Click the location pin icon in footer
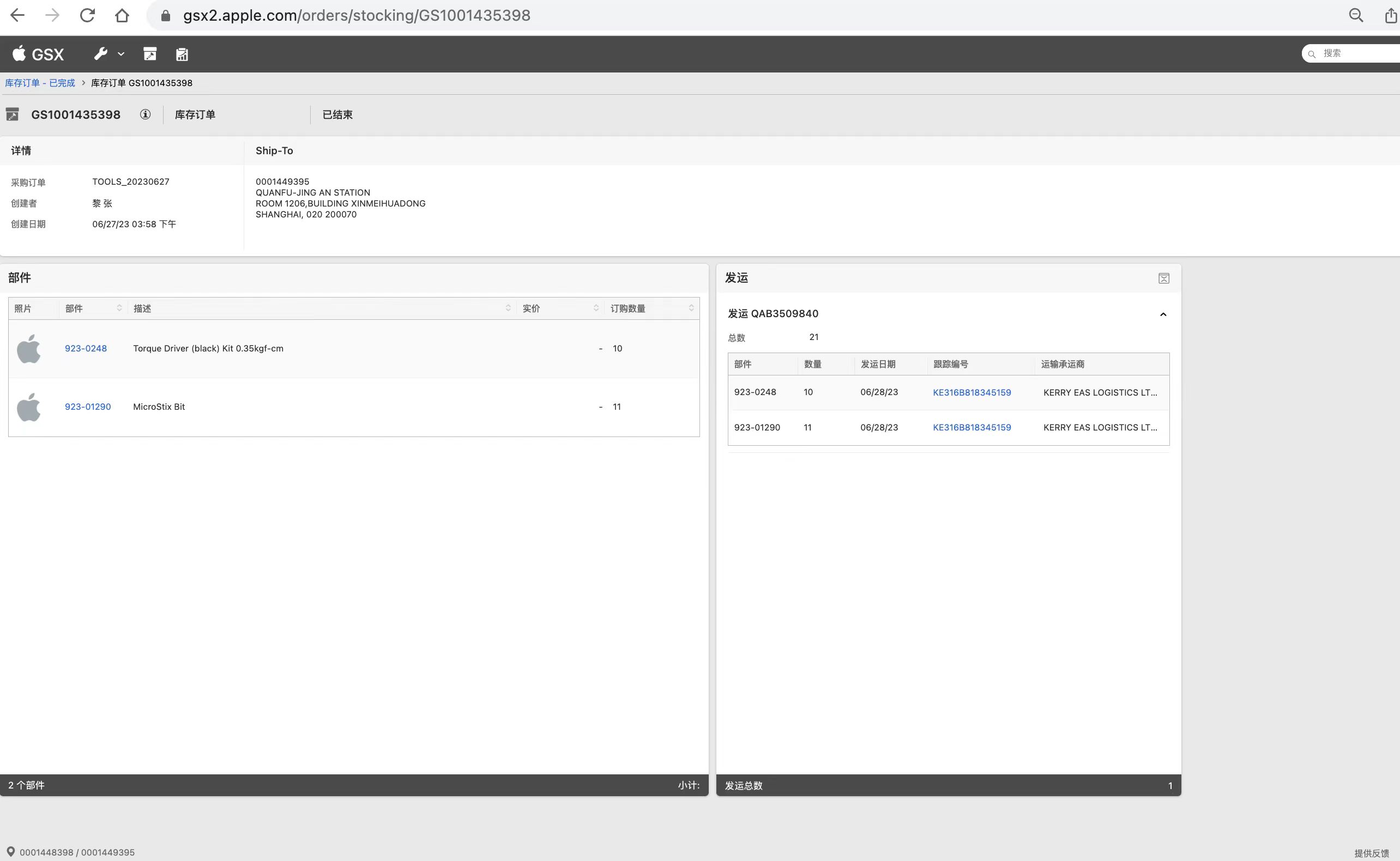 tap(10, 852)
